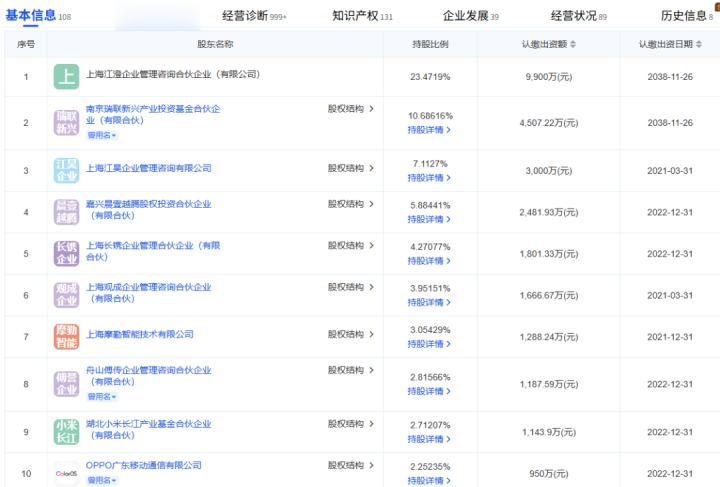The image size is (720, 487).
Task: Click 持股详情 under 5.88441% stake
Action: coord(429,218)
